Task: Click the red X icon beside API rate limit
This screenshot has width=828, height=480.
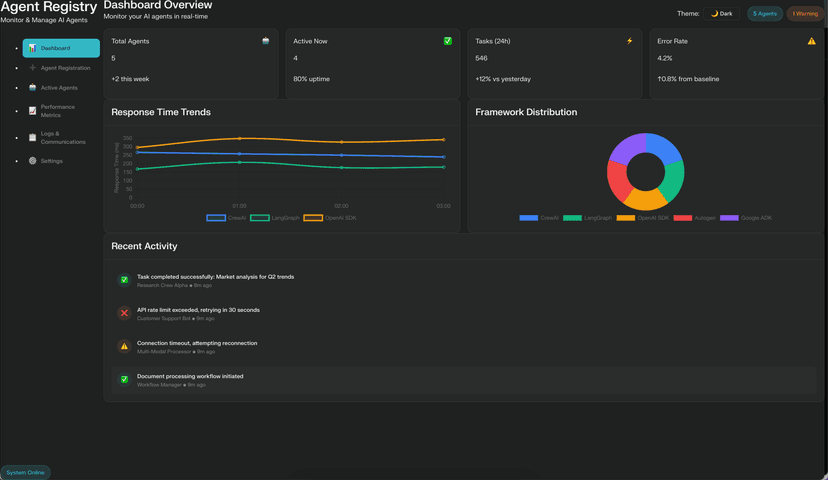Action: [124, 313]
